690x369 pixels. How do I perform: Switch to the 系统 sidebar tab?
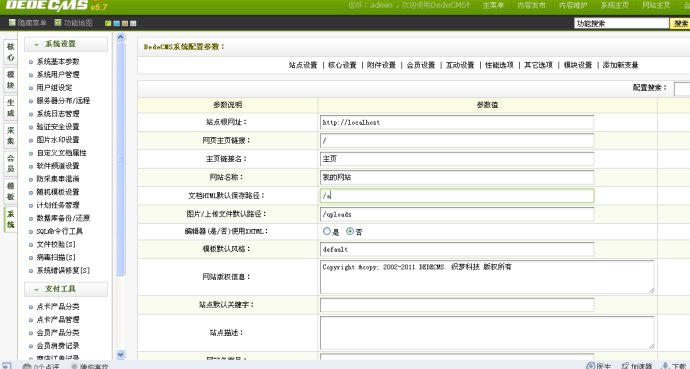[x=11, y=219]
